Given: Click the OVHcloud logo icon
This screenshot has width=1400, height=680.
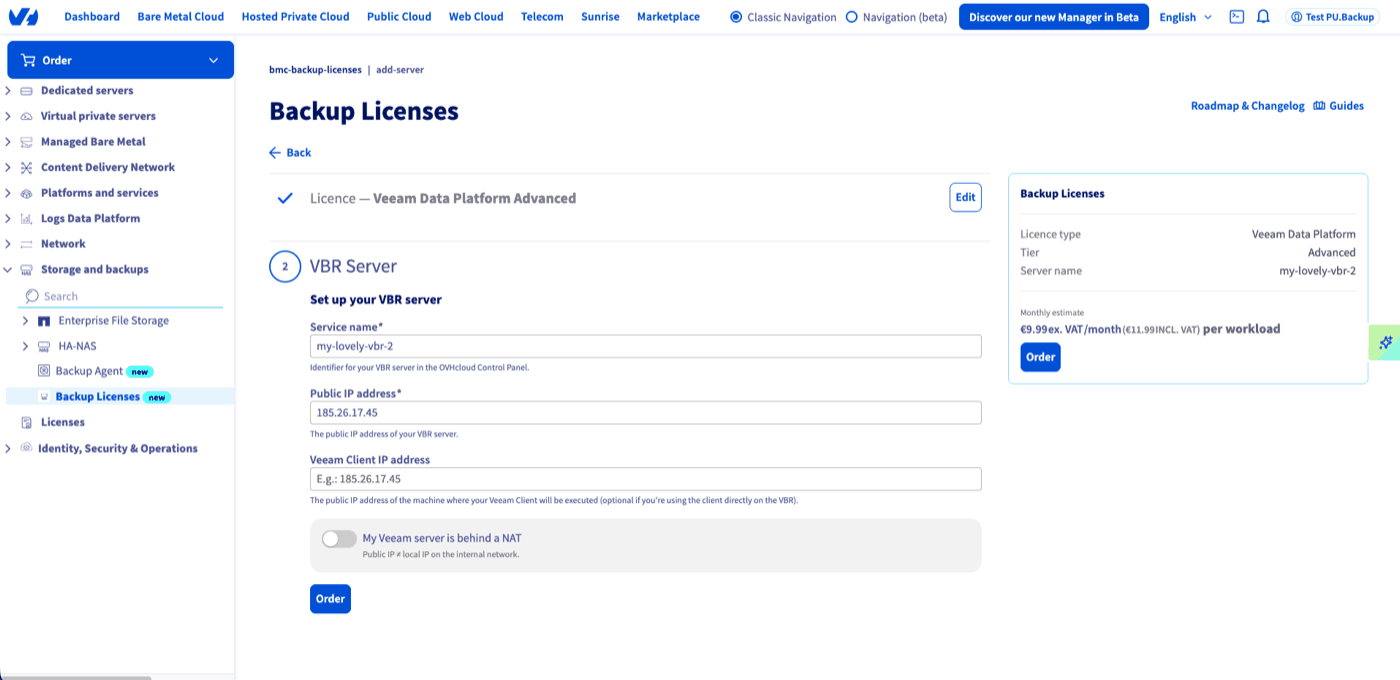Looking at the screenshot, I should click(23, 17).
